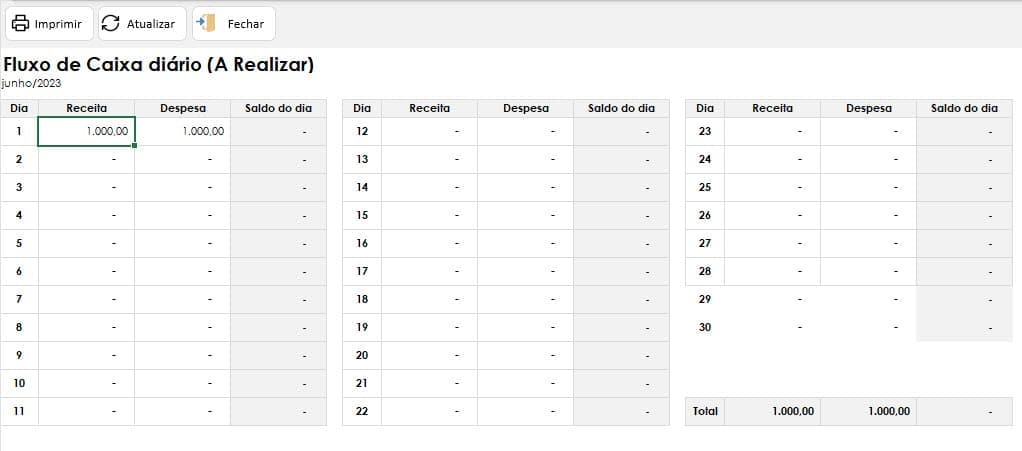The height and width of the screenshot is (451, 1022).
Task: Select the Receita cell for day 30
Action: coord(772,327)
